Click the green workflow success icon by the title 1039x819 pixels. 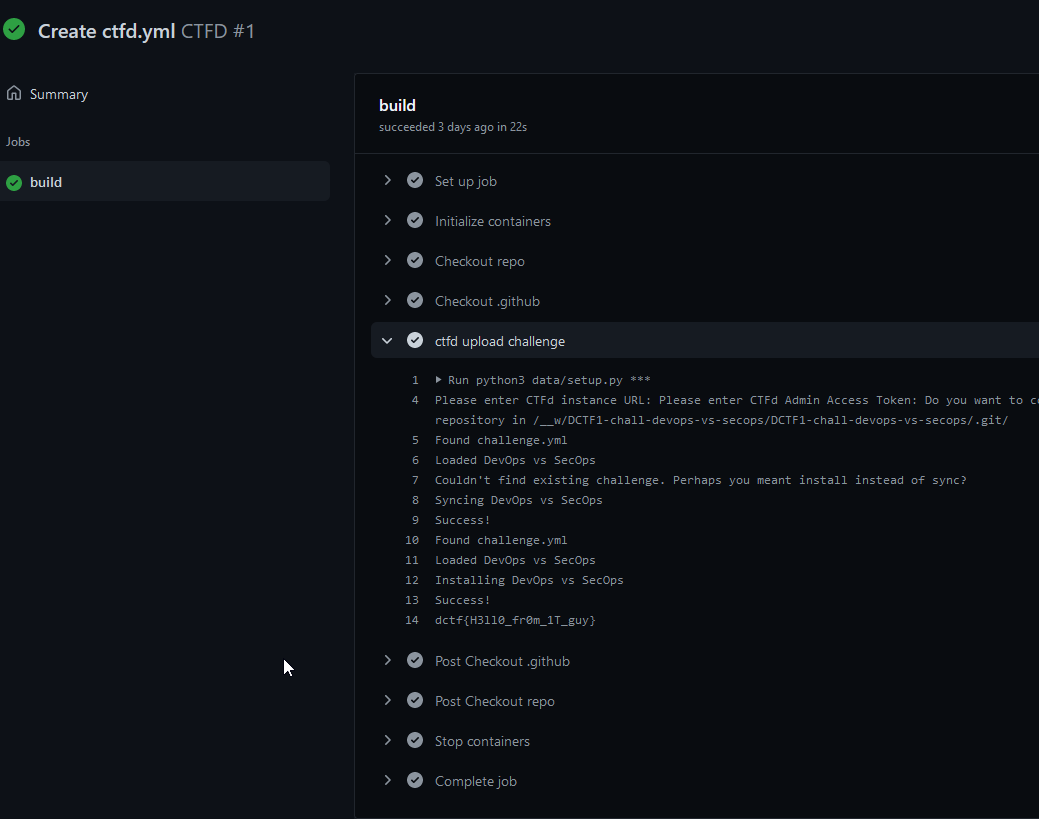point(14,29)
